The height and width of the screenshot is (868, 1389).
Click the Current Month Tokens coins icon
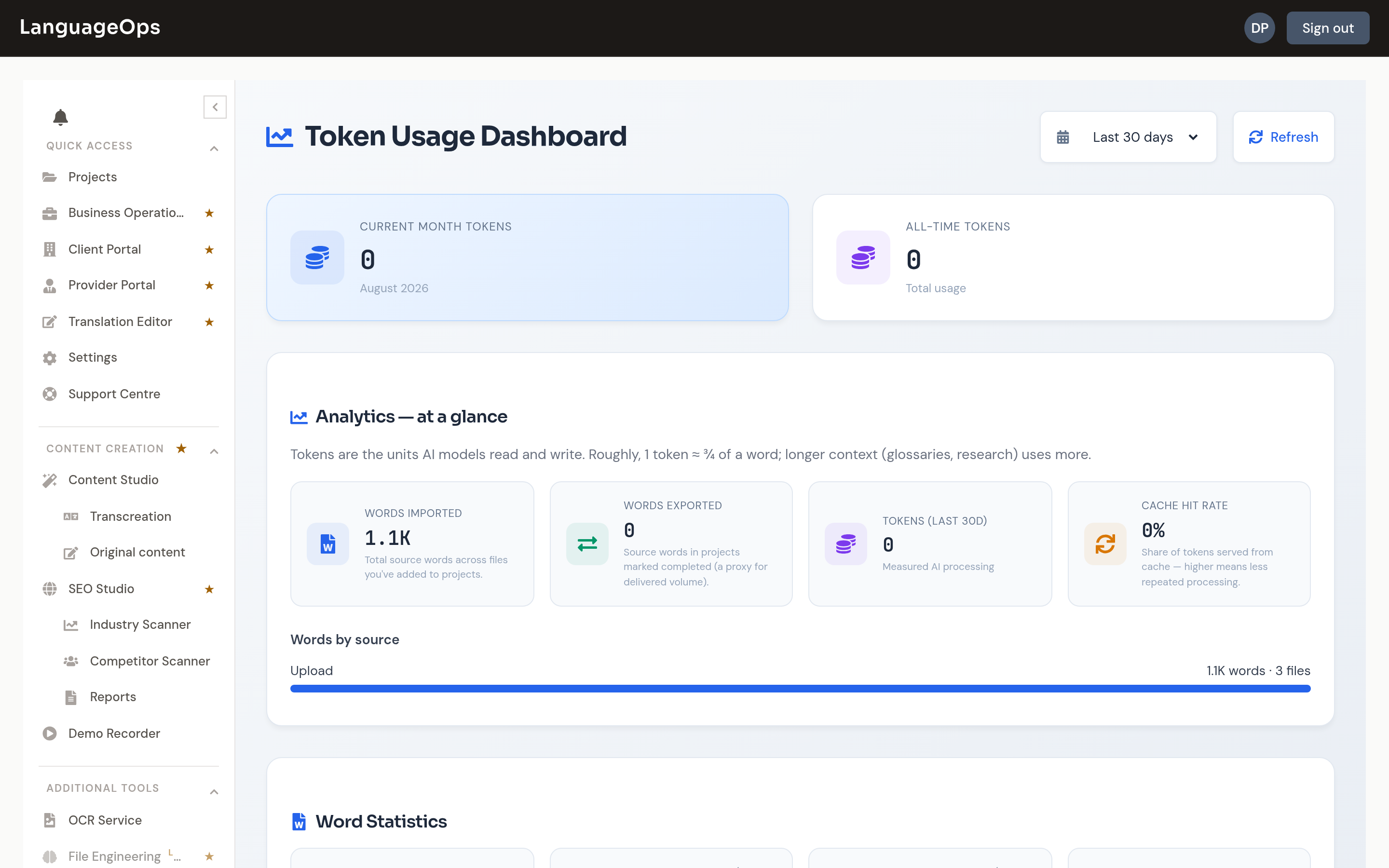[317, 257]
